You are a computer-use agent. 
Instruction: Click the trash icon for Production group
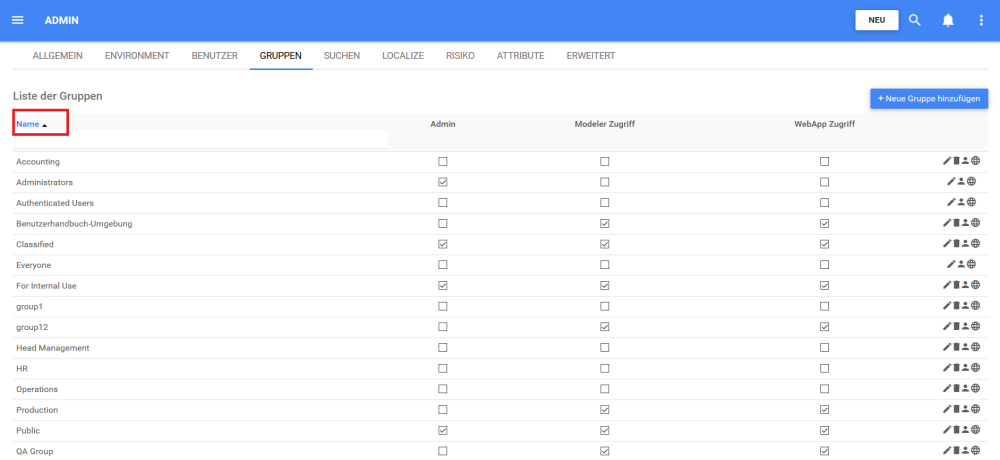pos(956,410)
